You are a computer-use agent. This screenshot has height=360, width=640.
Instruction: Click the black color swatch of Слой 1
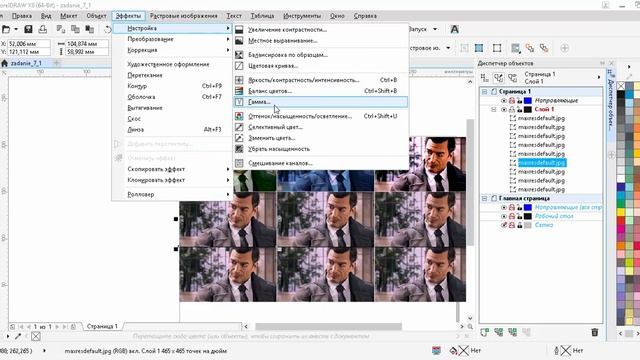[x=528, y=109]
